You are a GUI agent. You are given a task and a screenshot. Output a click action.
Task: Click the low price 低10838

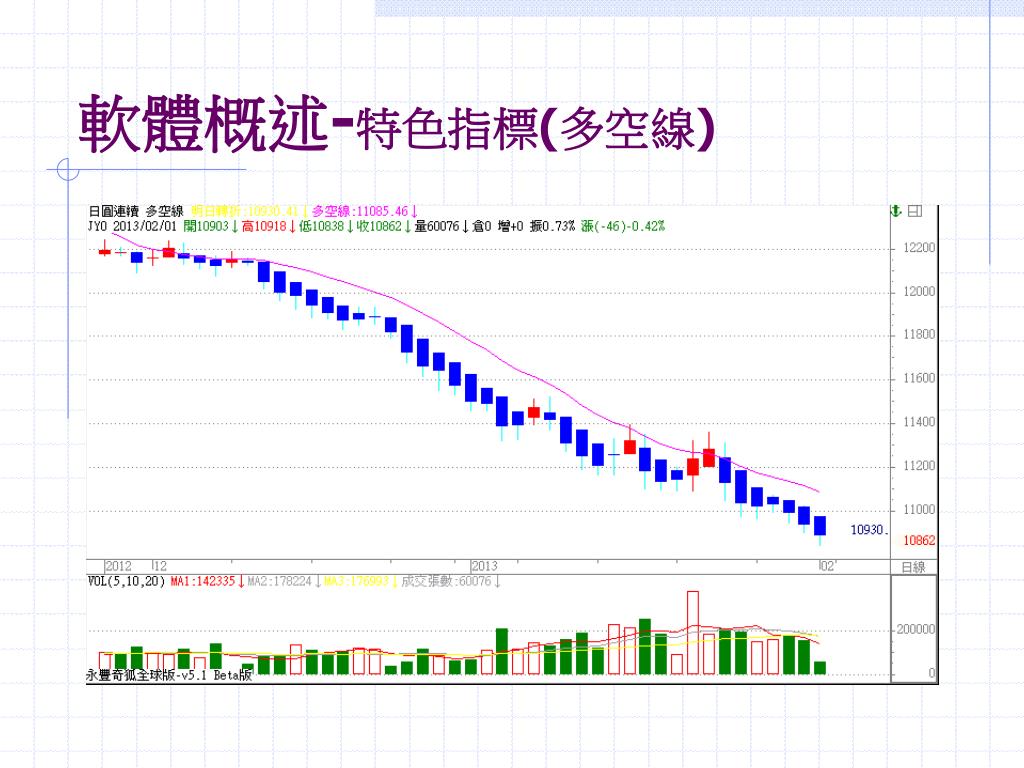click(x=321, y=227)
